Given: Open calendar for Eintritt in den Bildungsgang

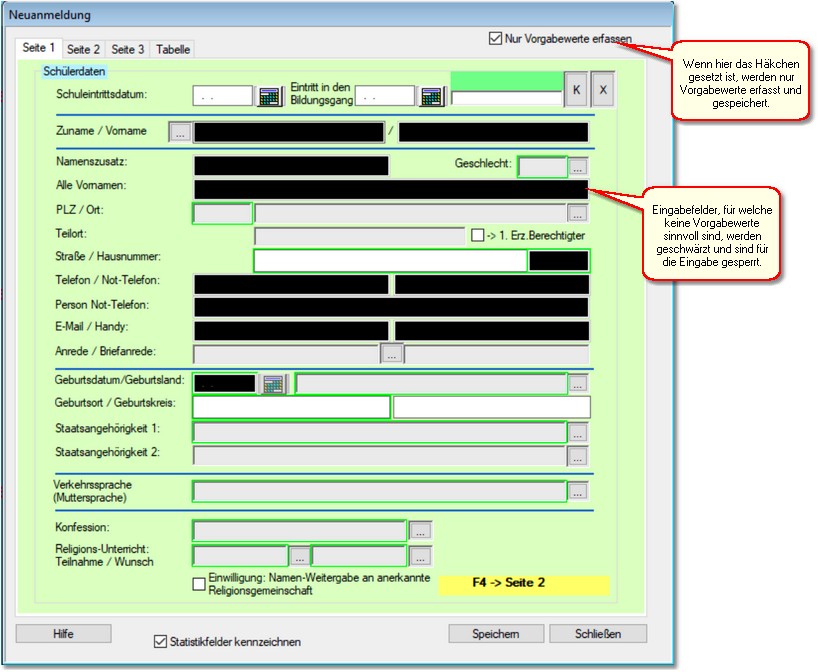Looking at the screenshot, I should 430,96.
